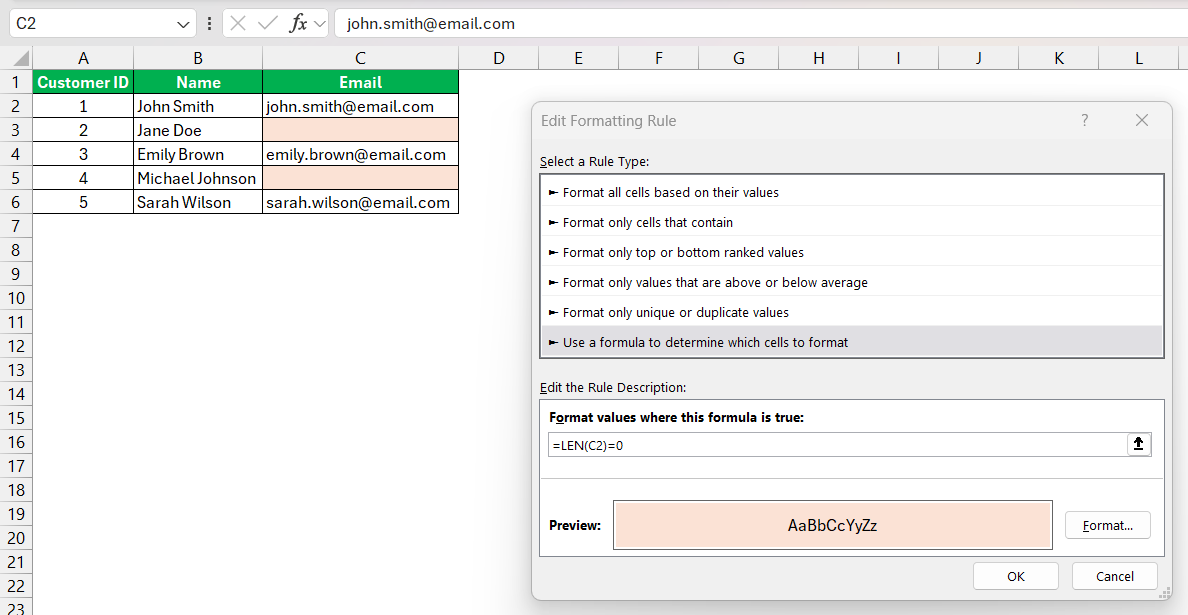
Task: Click the Cancel button
Action: click(1115, 576)
